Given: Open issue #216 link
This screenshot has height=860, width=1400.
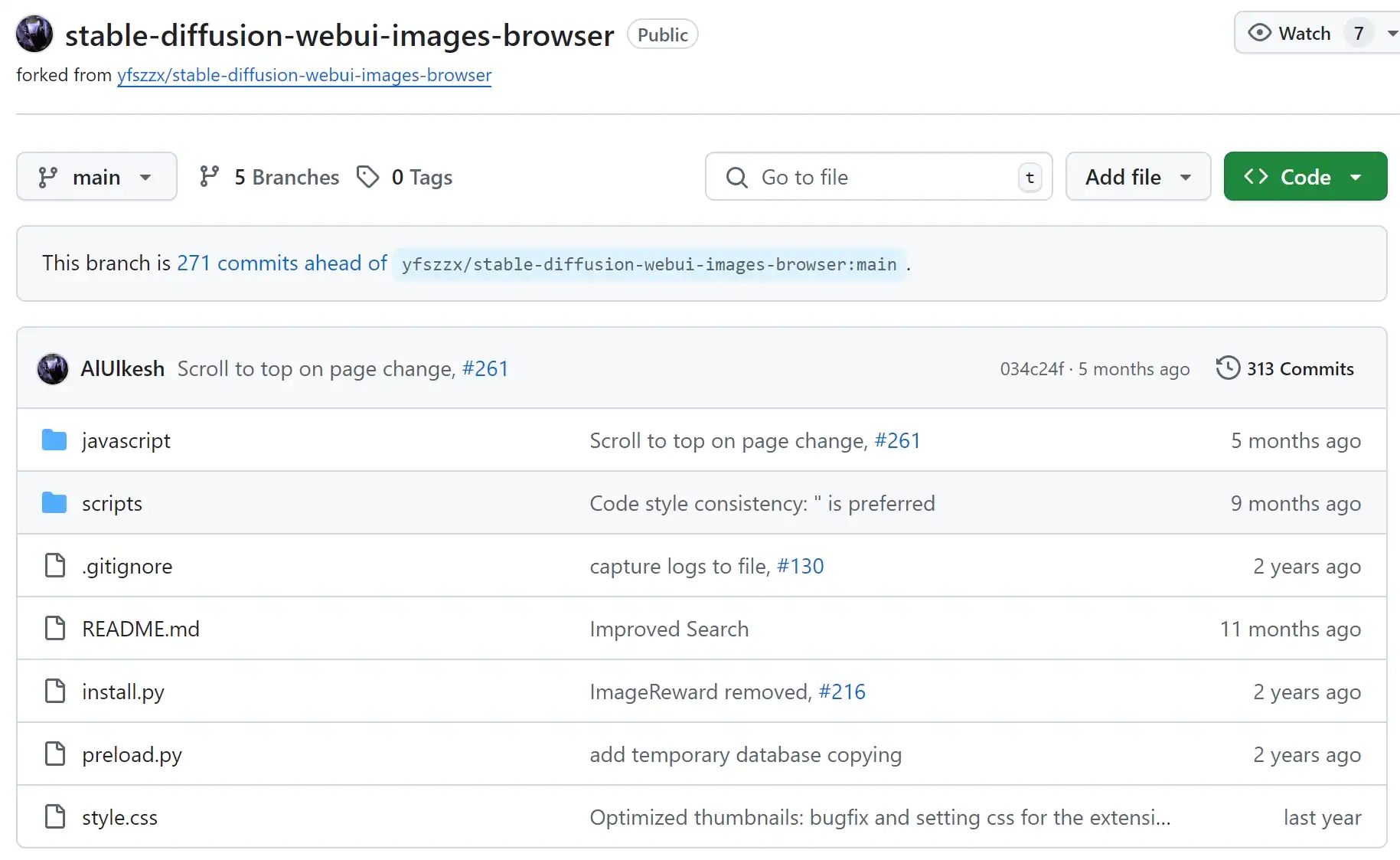Looking at the screenshot, I should [x=842, y=692].
